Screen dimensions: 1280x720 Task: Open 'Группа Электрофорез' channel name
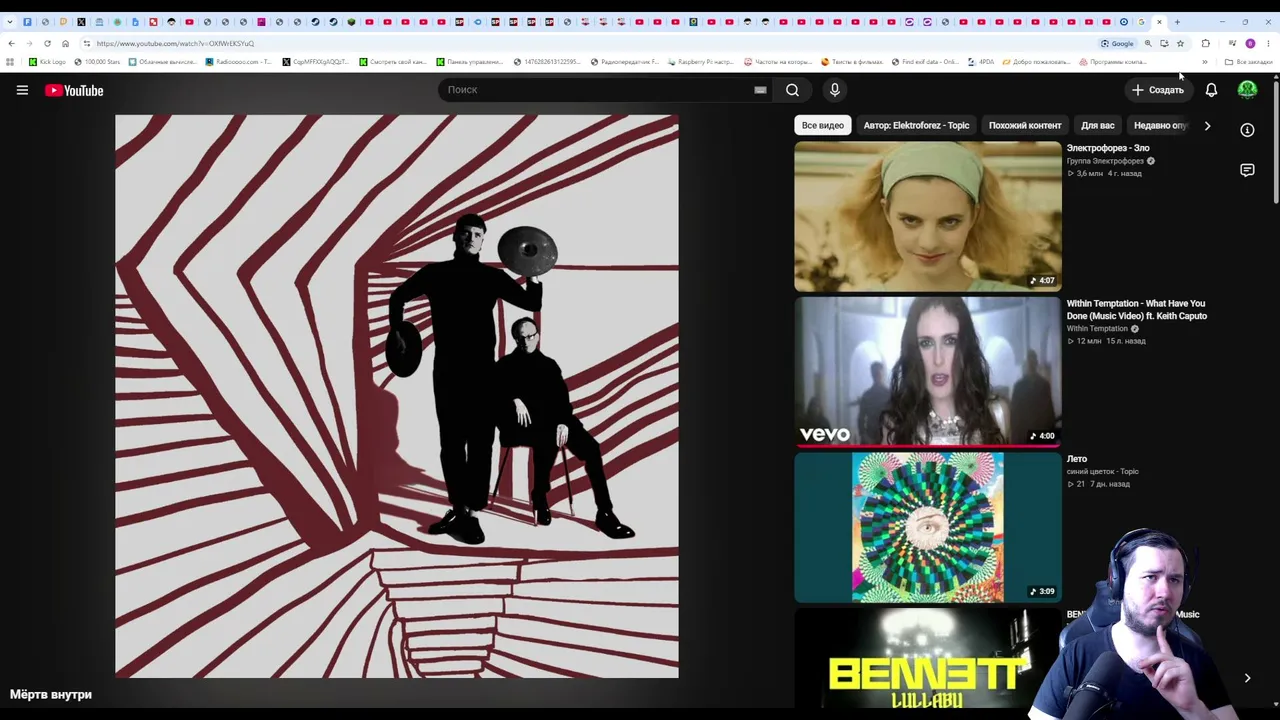click(1105, 161)
